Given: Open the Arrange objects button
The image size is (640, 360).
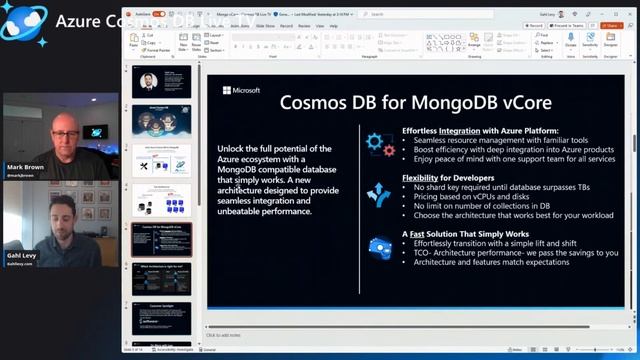Looking at the screenshot, I should (474, 41).
